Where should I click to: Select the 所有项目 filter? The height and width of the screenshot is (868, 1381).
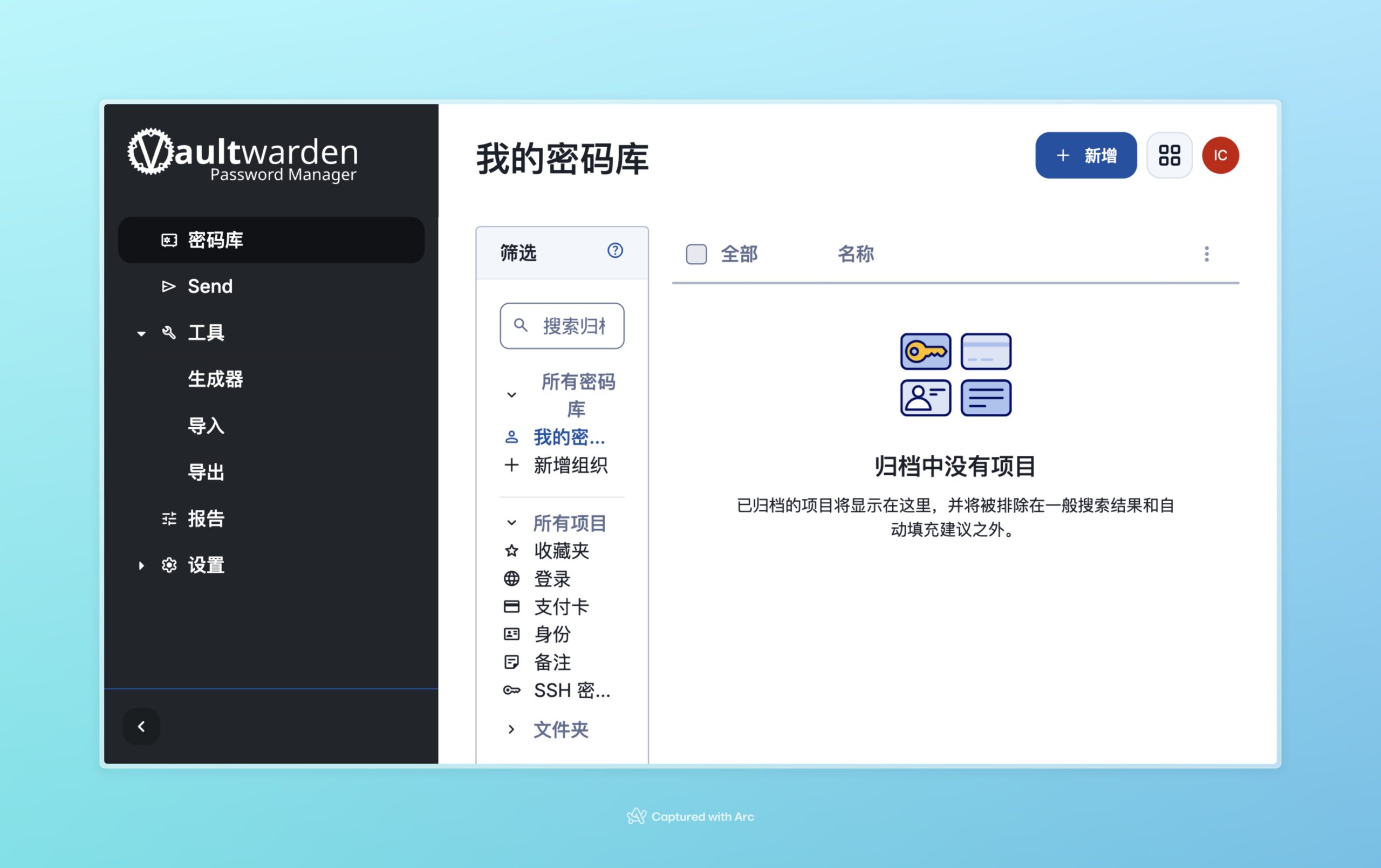coord(570,523)
